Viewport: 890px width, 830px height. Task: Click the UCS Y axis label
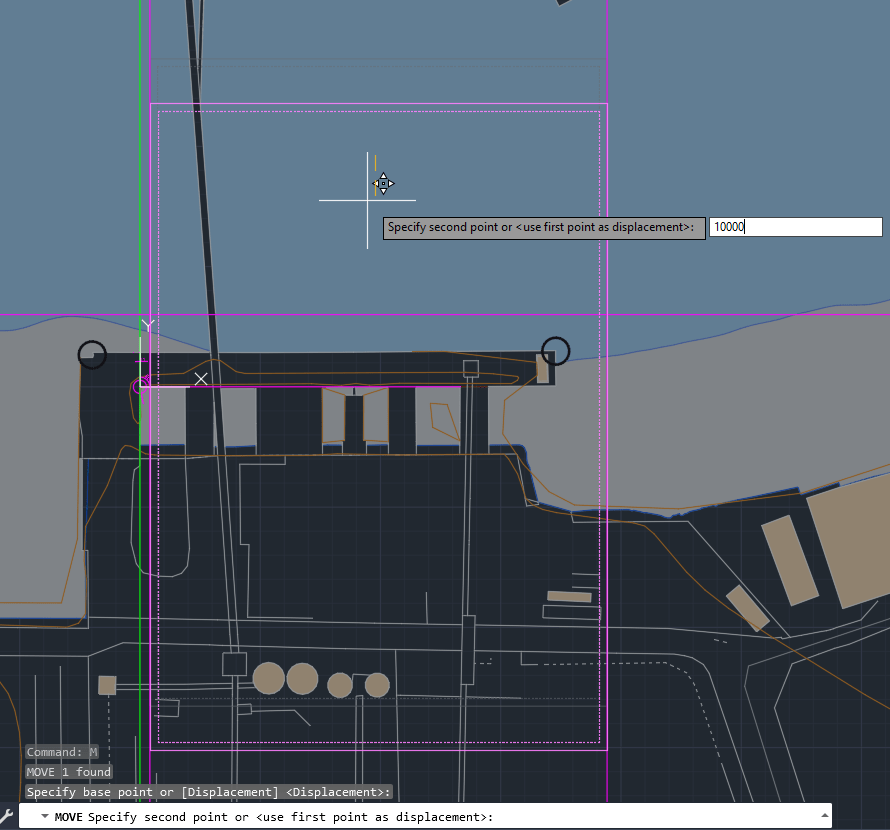coord(148,326)
